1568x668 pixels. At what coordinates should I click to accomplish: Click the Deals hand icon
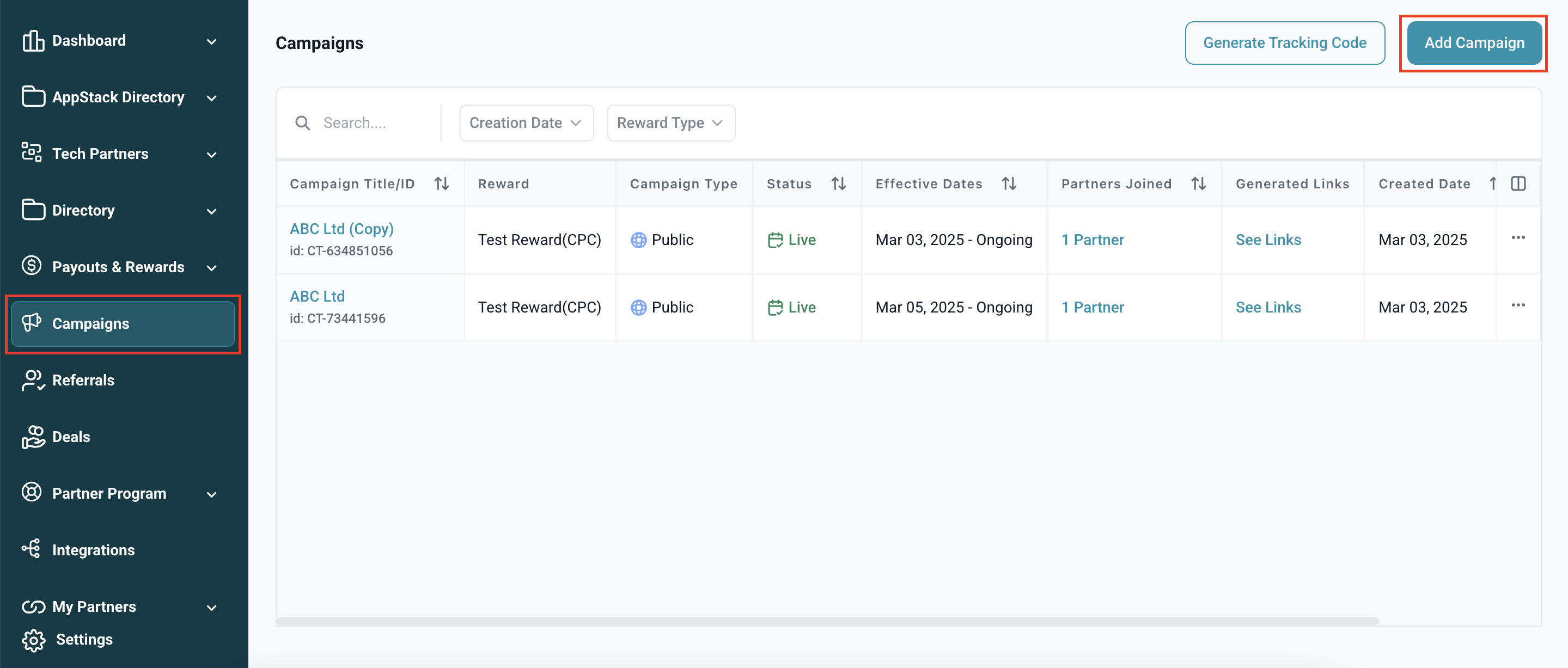[x=33, y=437]
